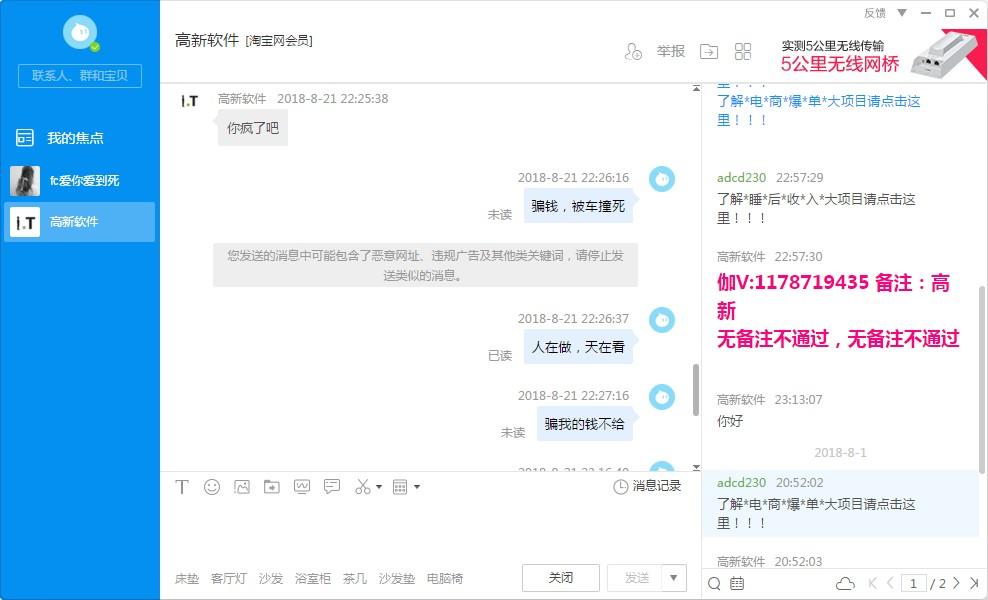Click the add friend icon
The height and width of the screenshot is (600, 988).
click(x=632, y=52)
